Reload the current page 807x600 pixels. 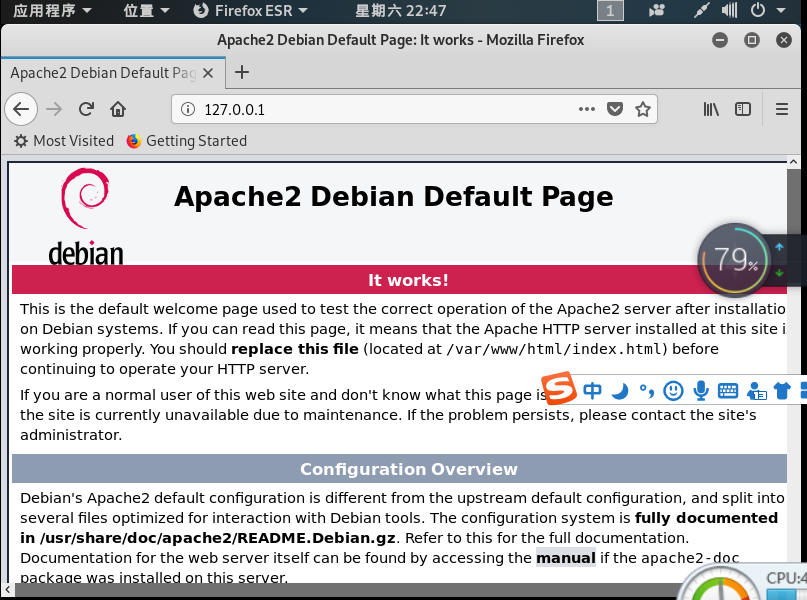coord(86,109)
